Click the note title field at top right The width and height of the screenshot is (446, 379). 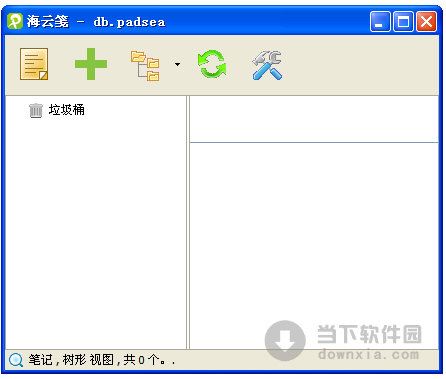point(314,119)
